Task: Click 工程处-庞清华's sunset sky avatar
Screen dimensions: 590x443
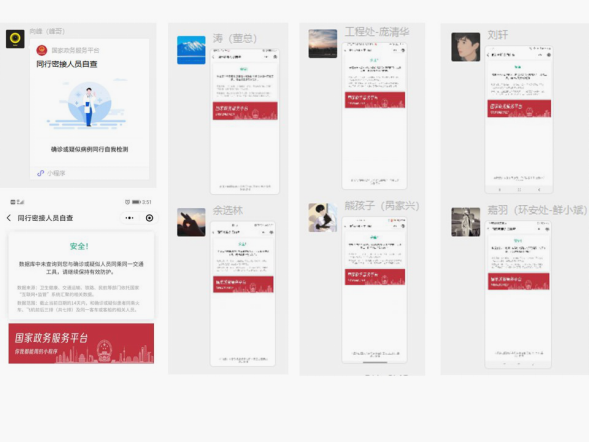Action: click(322, 44)
